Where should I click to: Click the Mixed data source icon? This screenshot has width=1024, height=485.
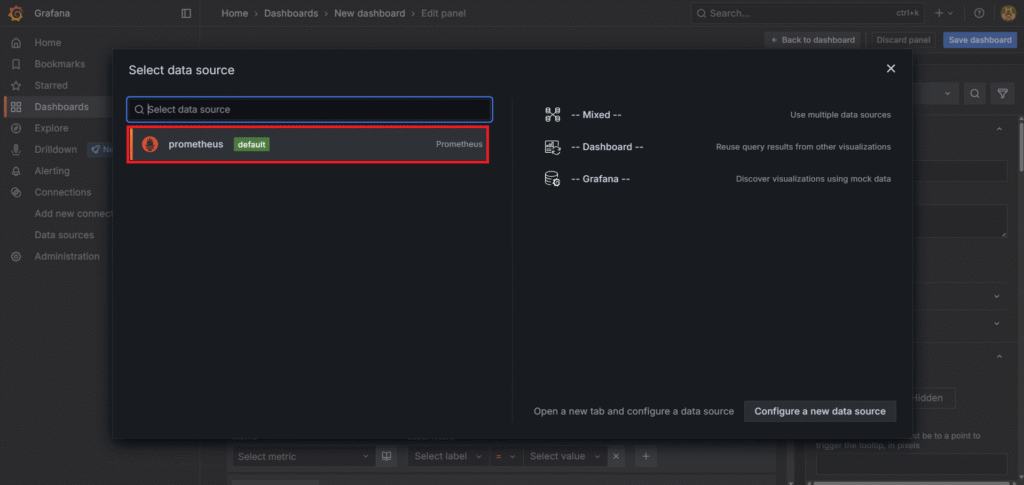[x=552, y=115]
